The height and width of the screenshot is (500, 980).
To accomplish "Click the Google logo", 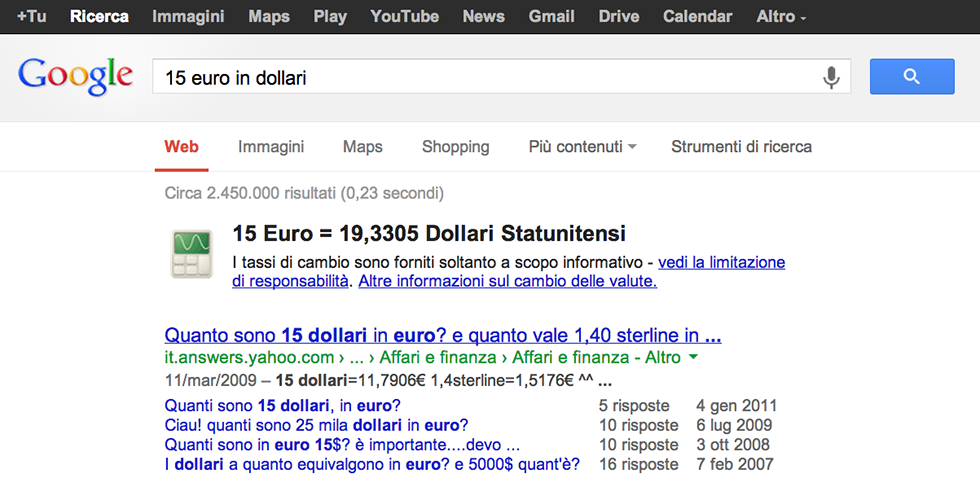I will 75,76.
